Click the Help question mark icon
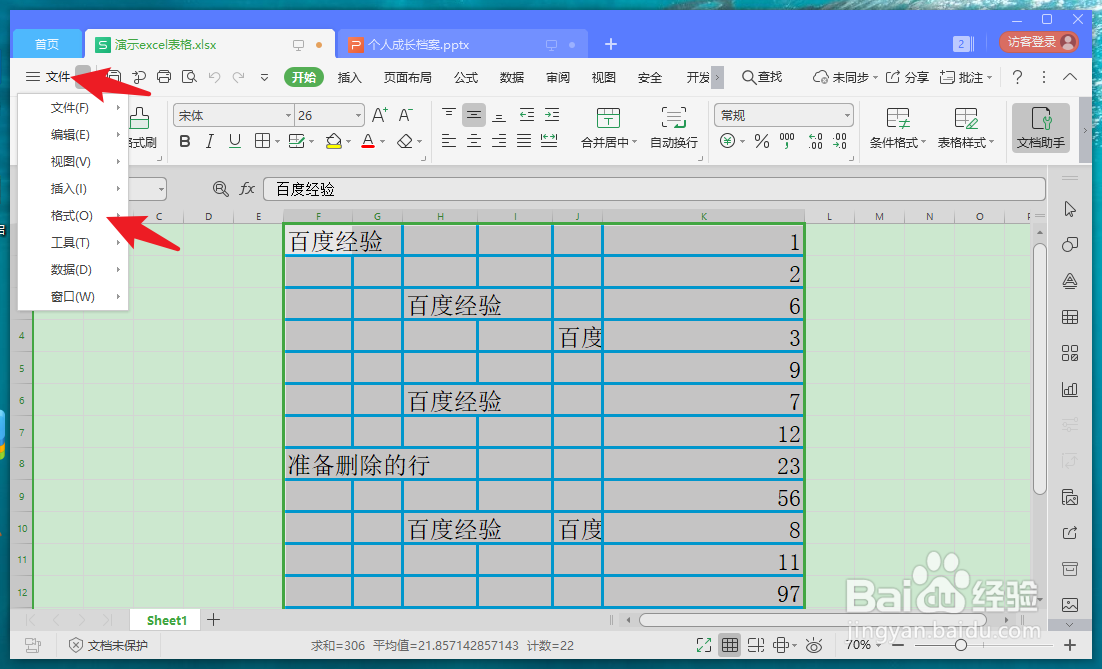Screen dimensions: 1102x669 pos(1017,77)
